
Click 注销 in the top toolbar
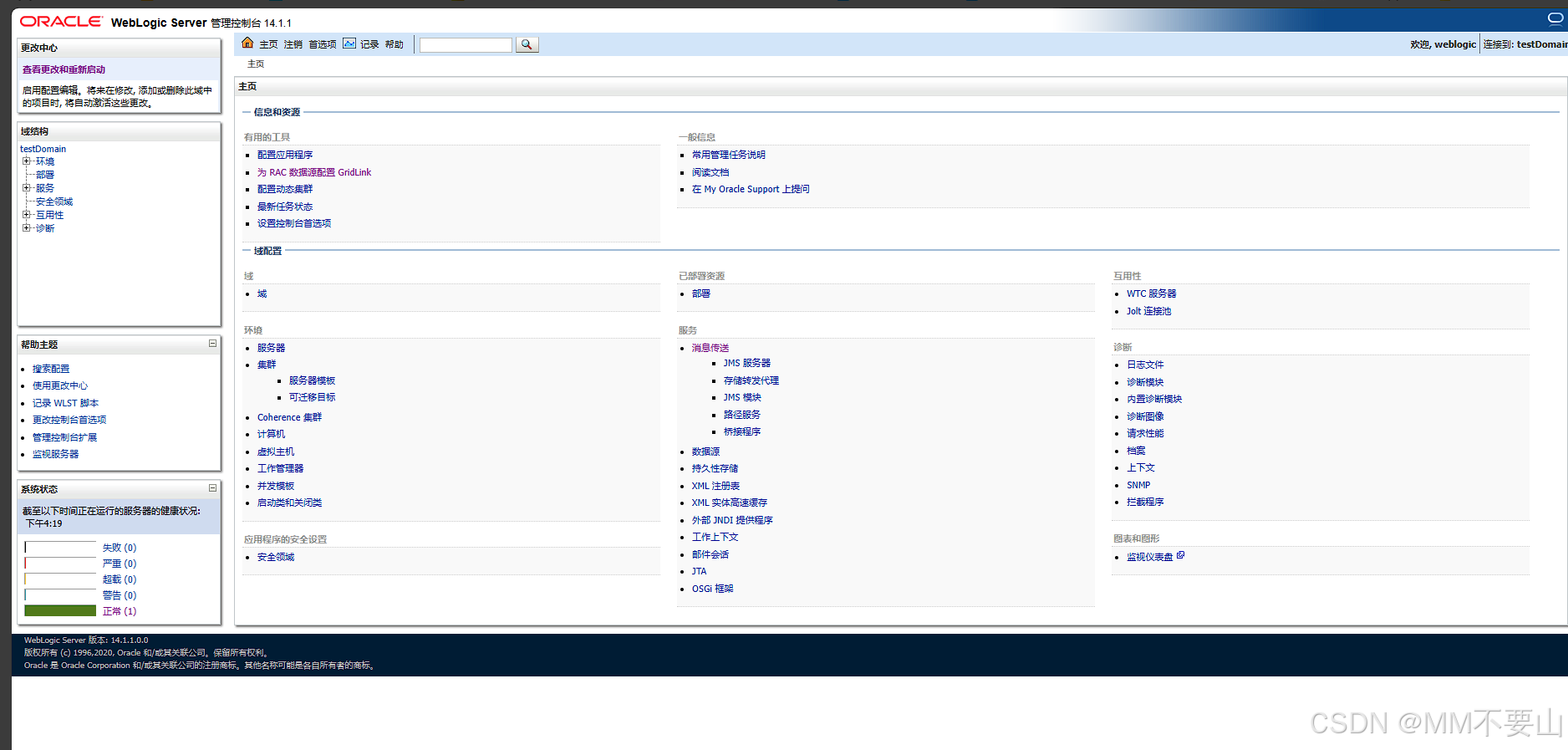click(293, 44)
